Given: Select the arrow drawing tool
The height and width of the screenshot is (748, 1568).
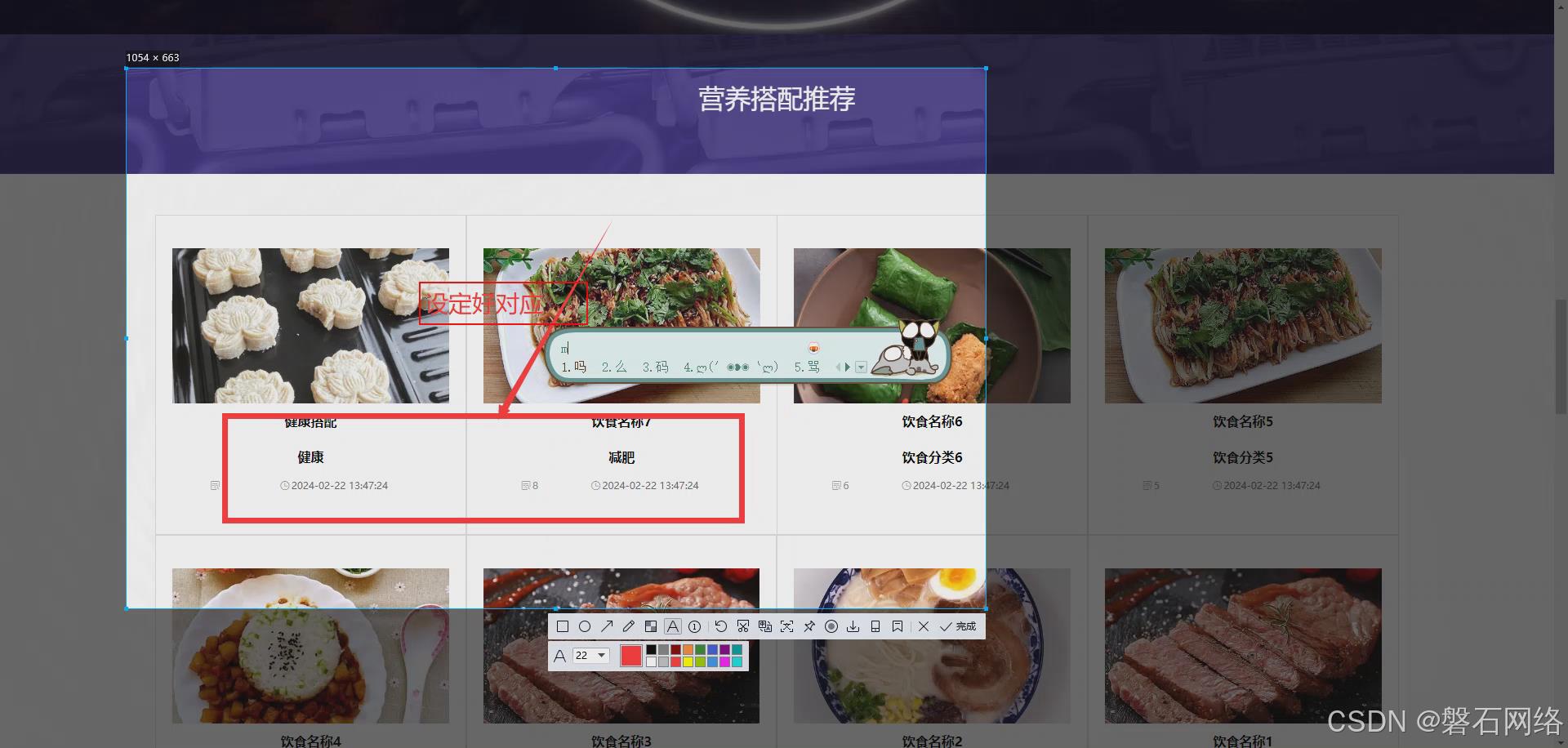Looking at the screenshot, I should click(x=607, y=626).
